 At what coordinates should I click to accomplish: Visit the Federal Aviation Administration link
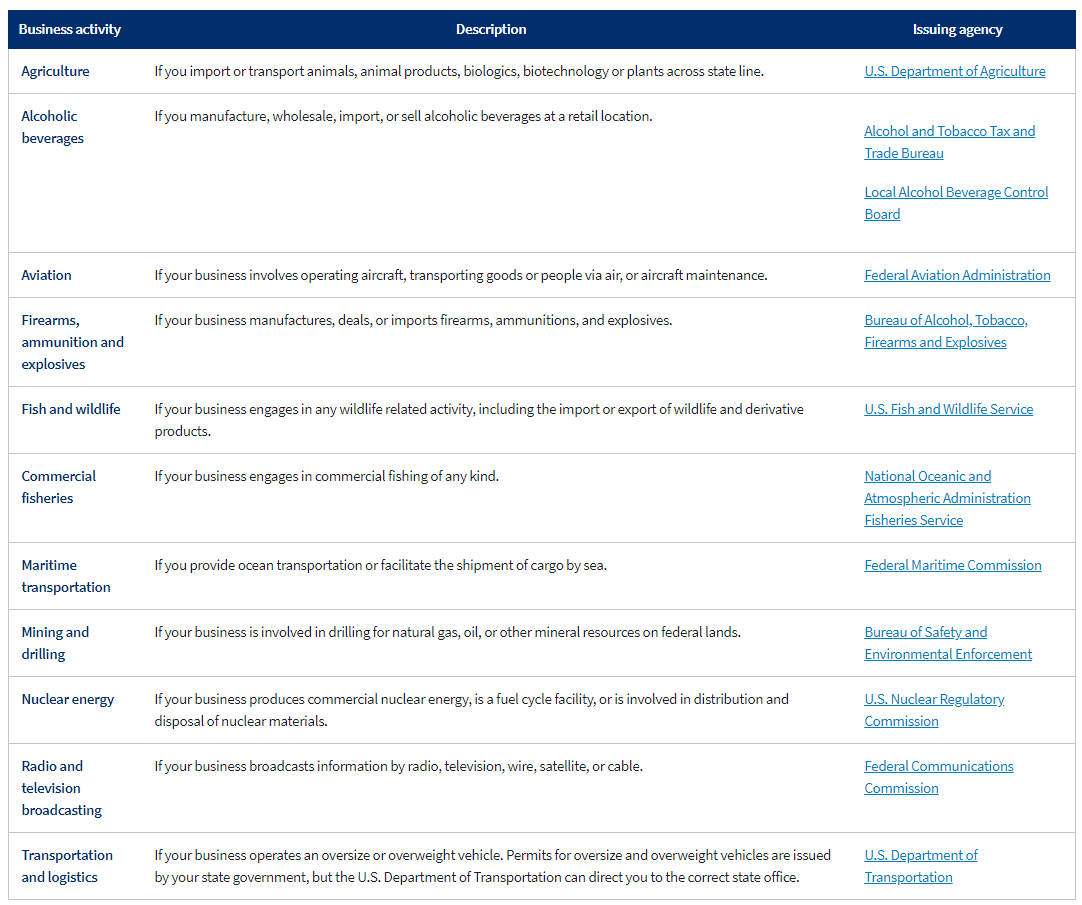pos(957,275)
